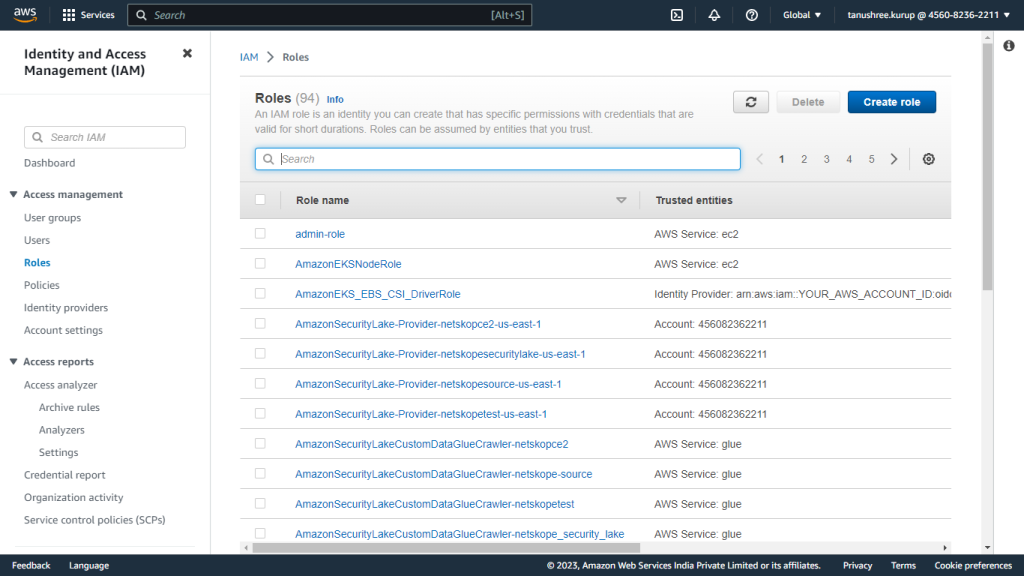Open the Policies page
Viewport: 1024px width, 576px height.
42,285
